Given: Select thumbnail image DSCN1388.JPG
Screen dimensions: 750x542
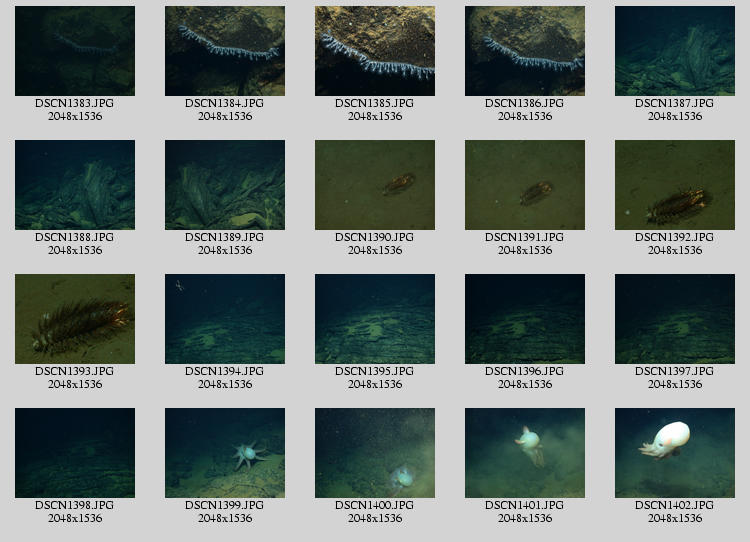Looking at the screenshot, I should [75, 185].
